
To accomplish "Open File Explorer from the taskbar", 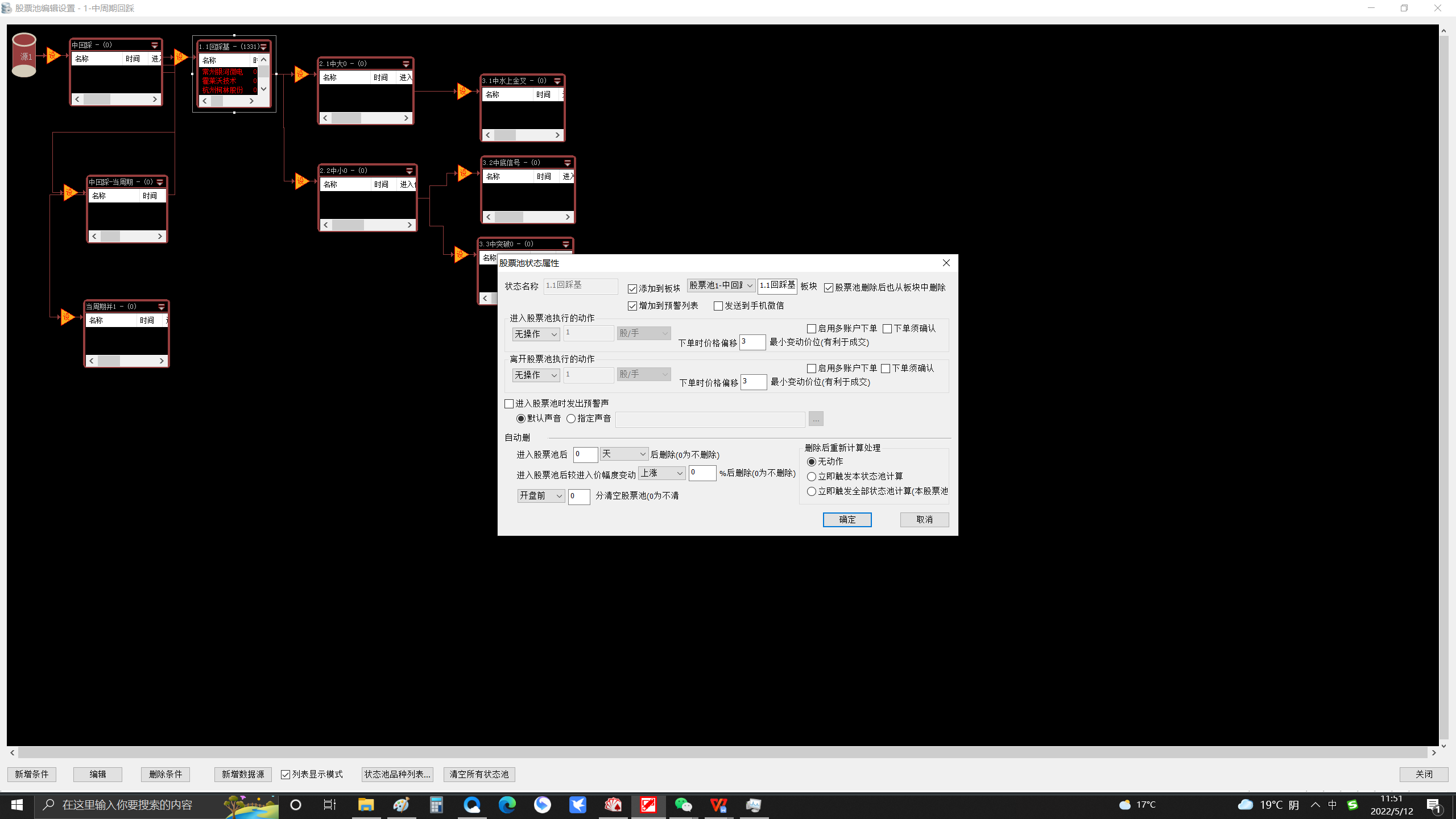I will click(366, 805).
